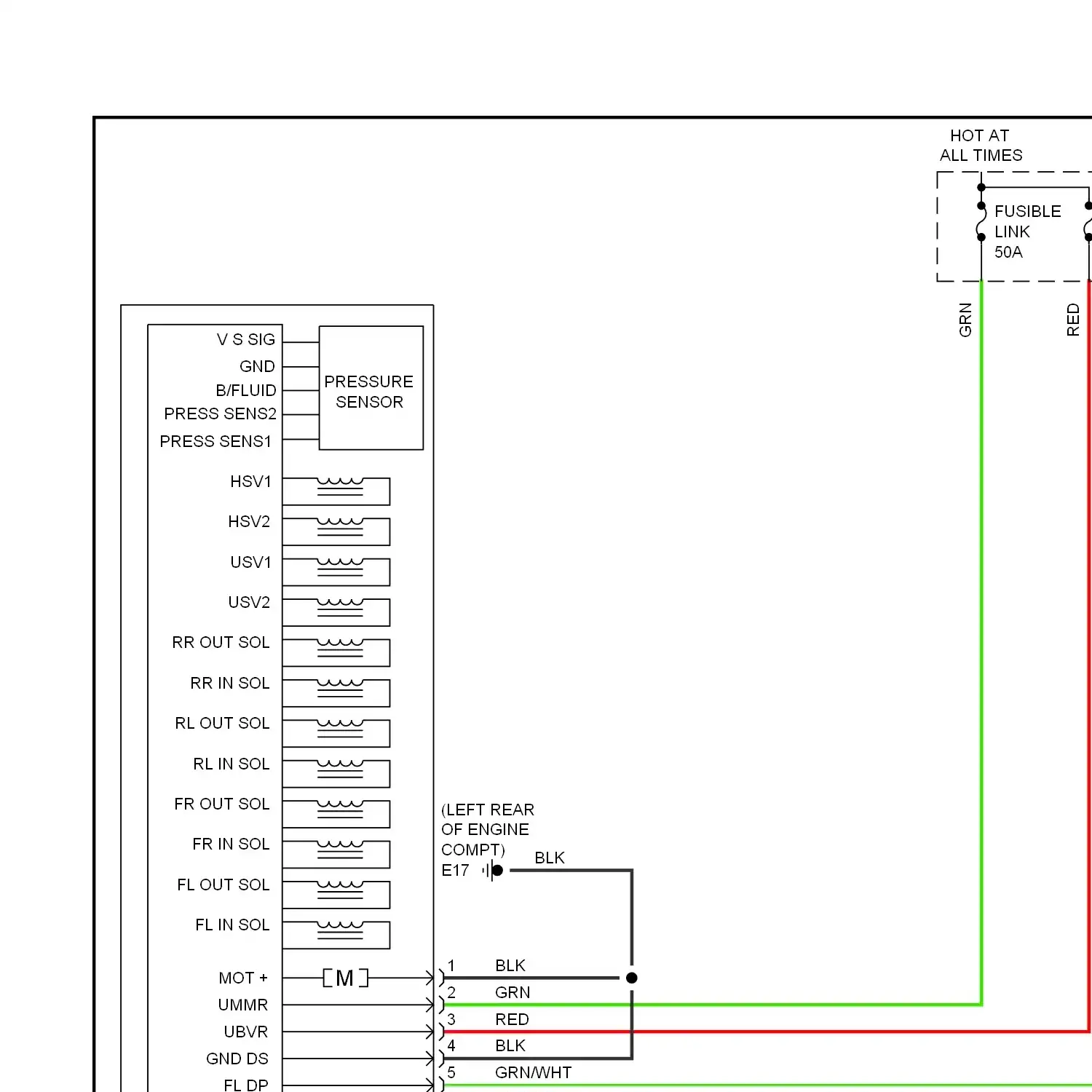Click connector pin number 2

click(x=451, y=992)
